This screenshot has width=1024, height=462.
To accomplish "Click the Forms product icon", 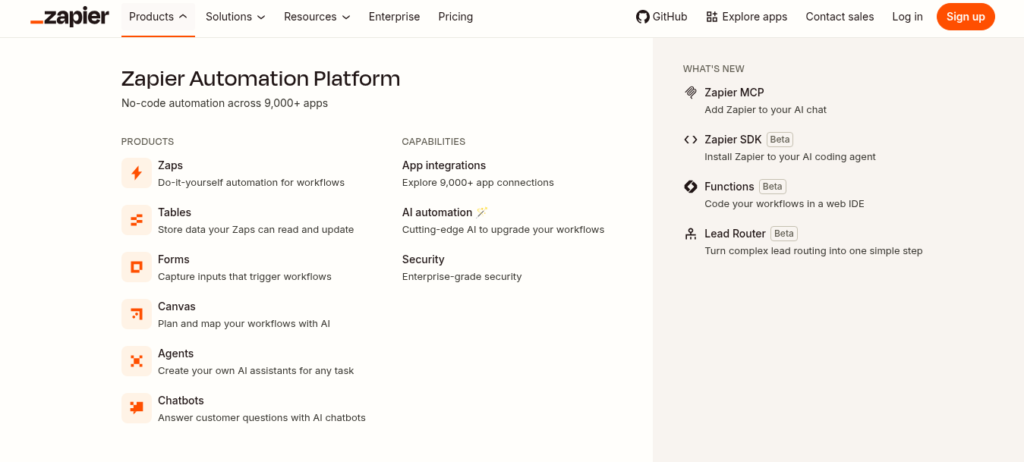I will click(136, 267).
